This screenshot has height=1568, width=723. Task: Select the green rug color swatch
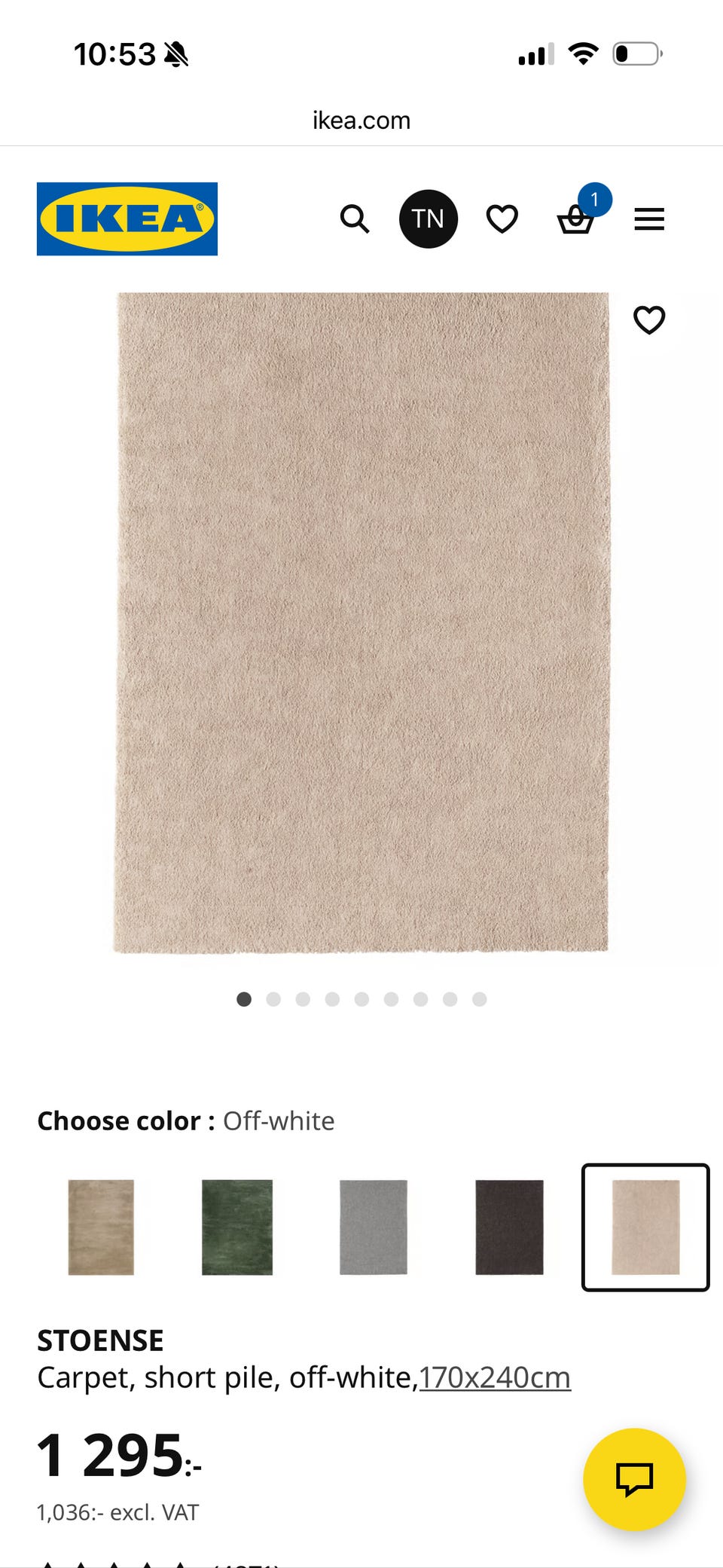(x=237, y=1227)
